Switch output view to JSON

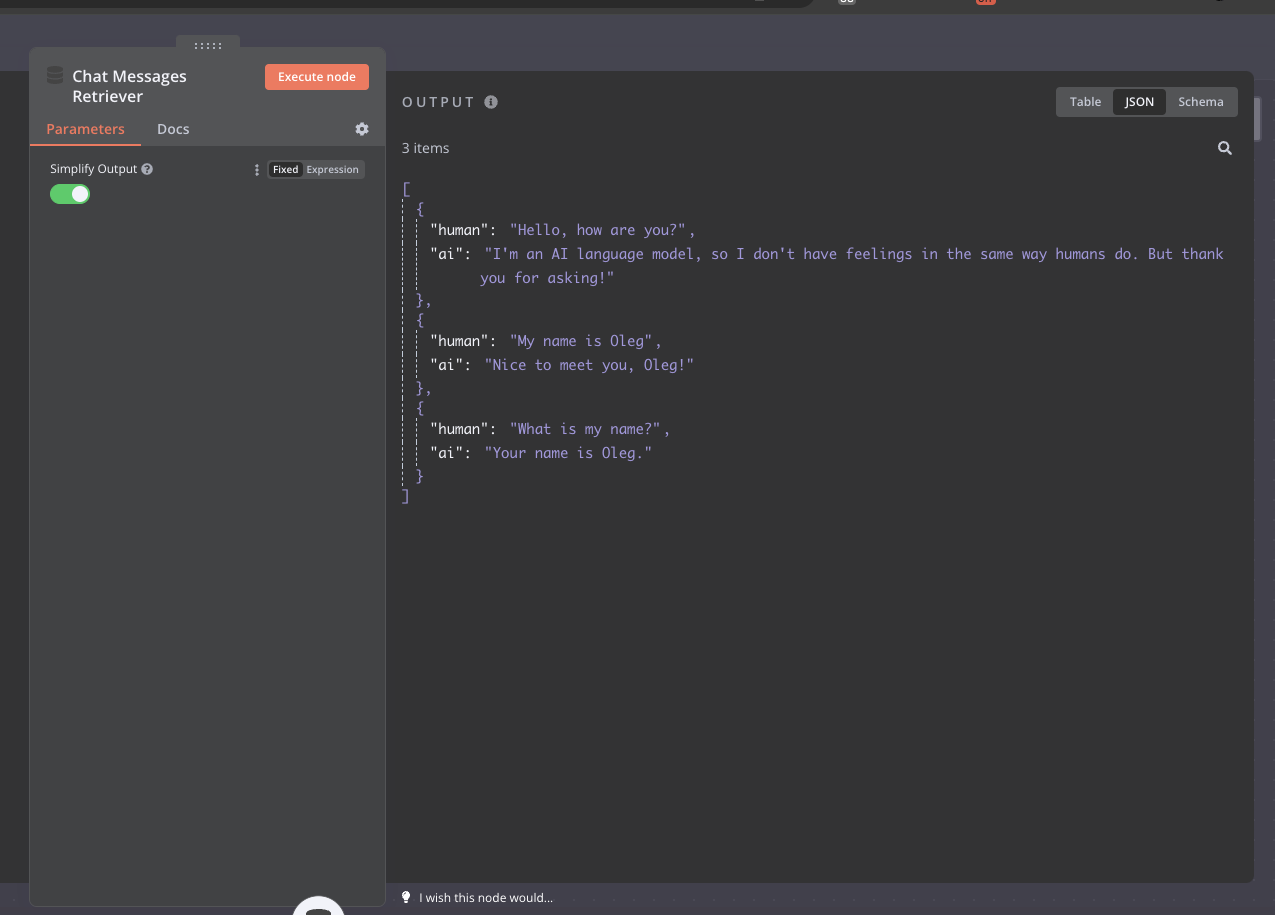1139,102
